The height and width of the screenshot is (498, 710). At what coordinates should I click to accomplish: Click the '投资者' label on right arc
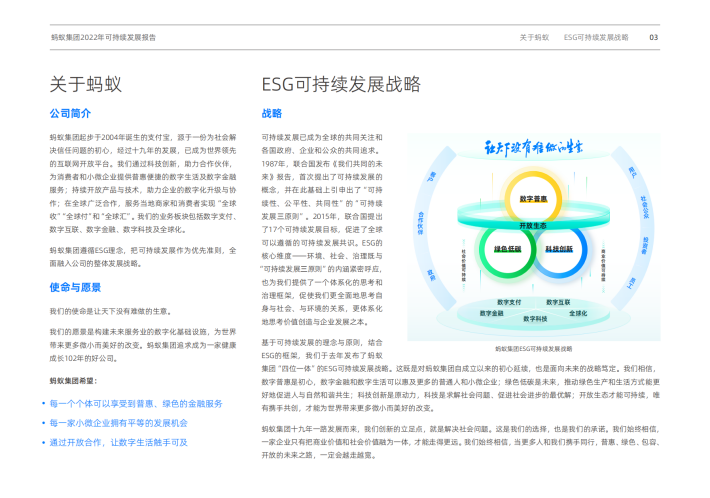(x=645, y=245)
